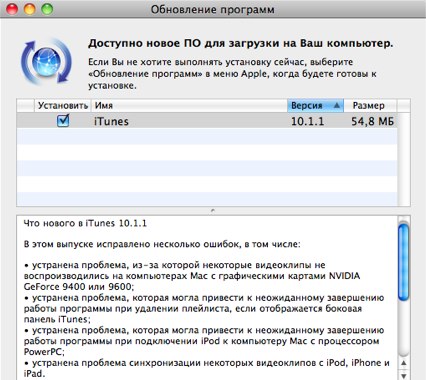This screenshot has height=380, width=426.
Task: Click the description scrollbar thumb
Action: [x=403, y=262]
